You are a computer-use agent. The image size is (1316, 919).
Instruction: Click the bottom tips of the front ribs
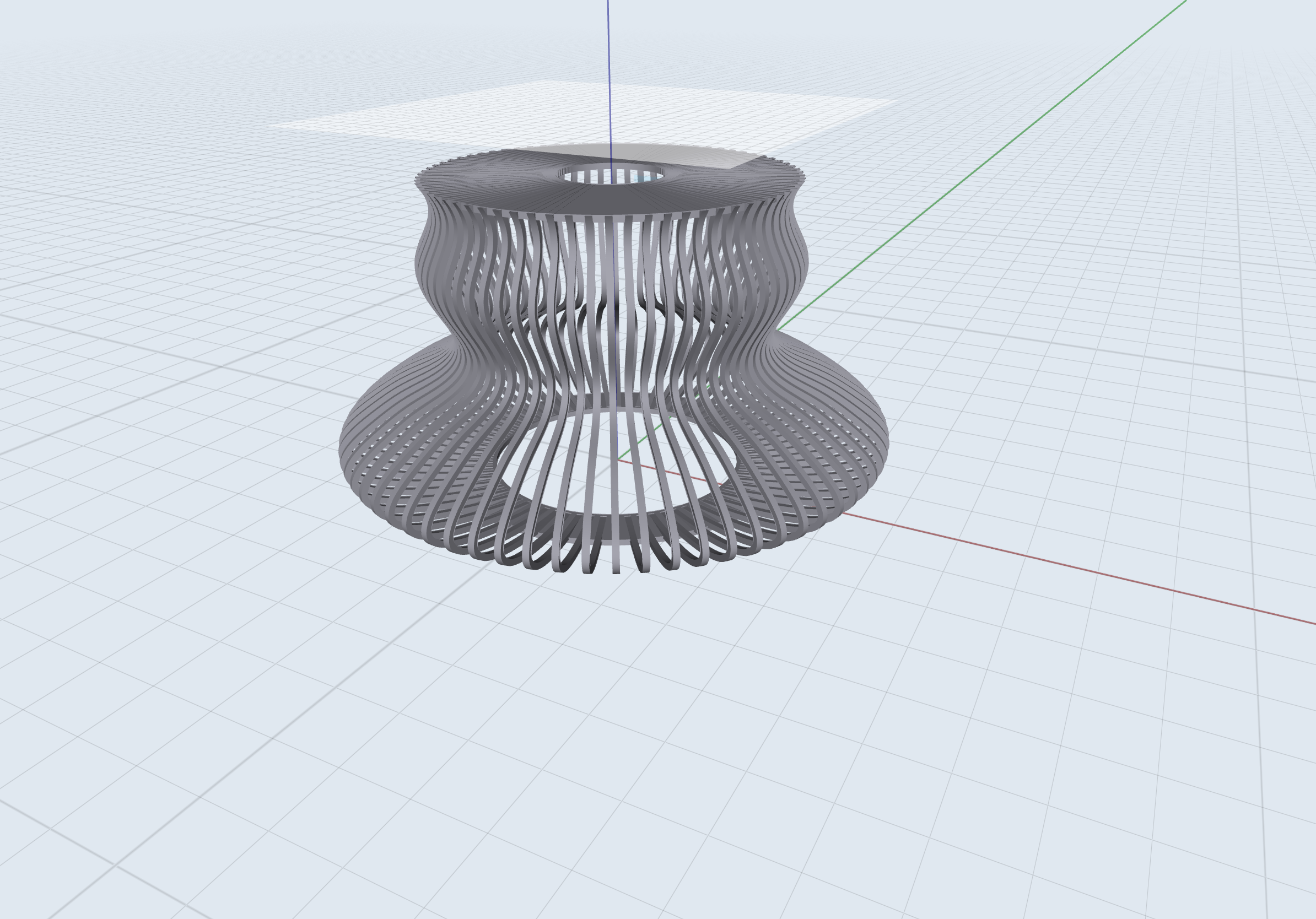[x=616, y=569]
